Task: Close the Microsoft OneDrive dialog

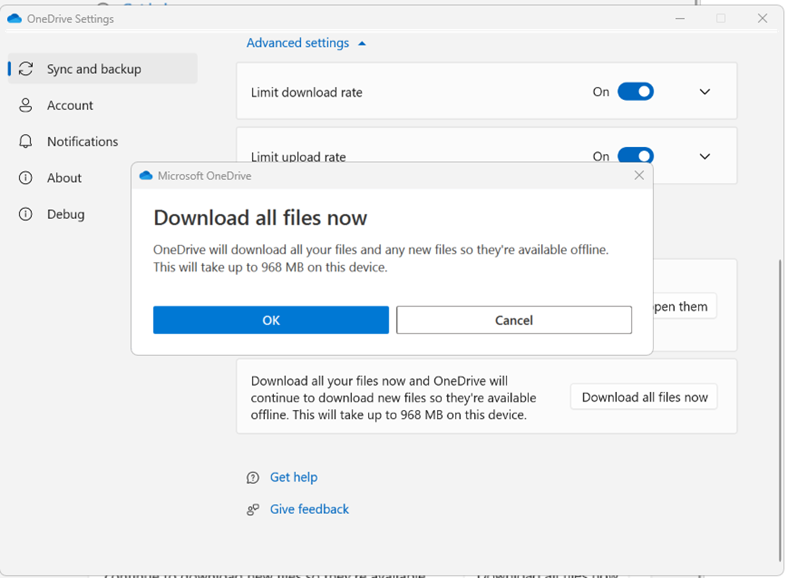Action: 639,175
